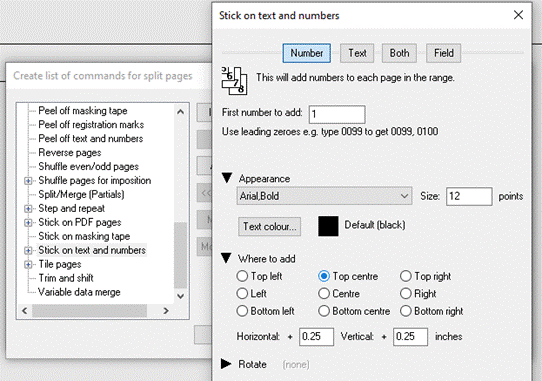Image resolution: width=542 pixels, height=381 pixels.
Task: Expand the Rotate section triangle
Action: [x=226, y=364]
